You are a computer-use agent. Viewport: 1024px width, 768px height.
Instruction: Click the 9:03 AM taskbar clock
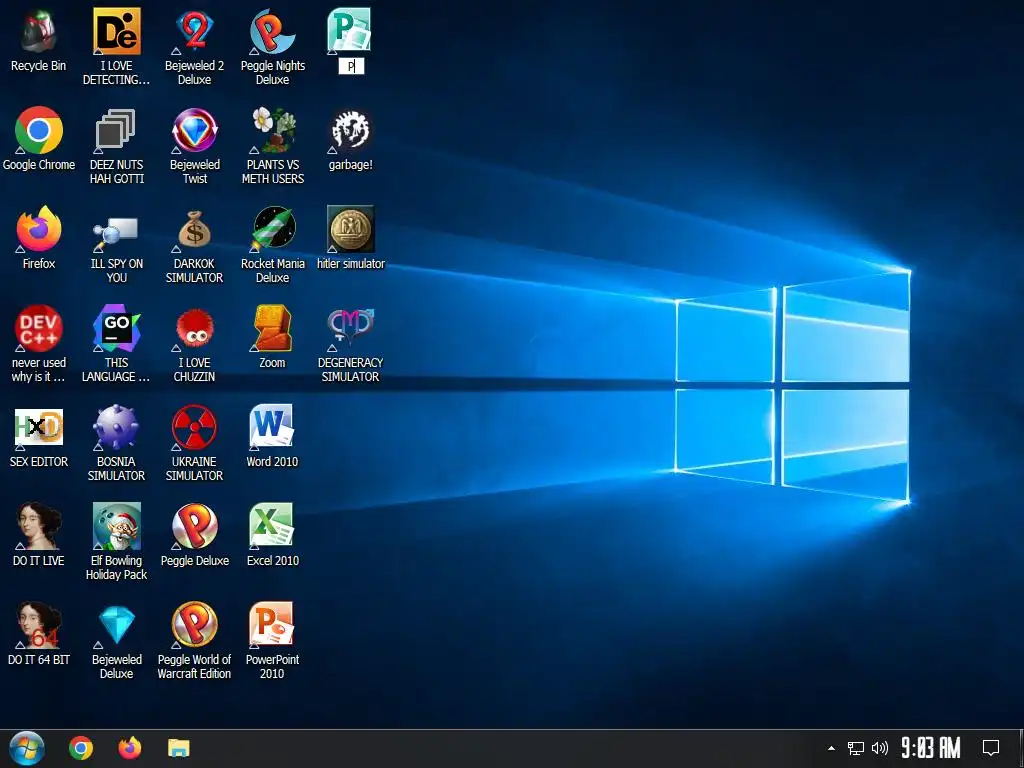click(931, 748)
